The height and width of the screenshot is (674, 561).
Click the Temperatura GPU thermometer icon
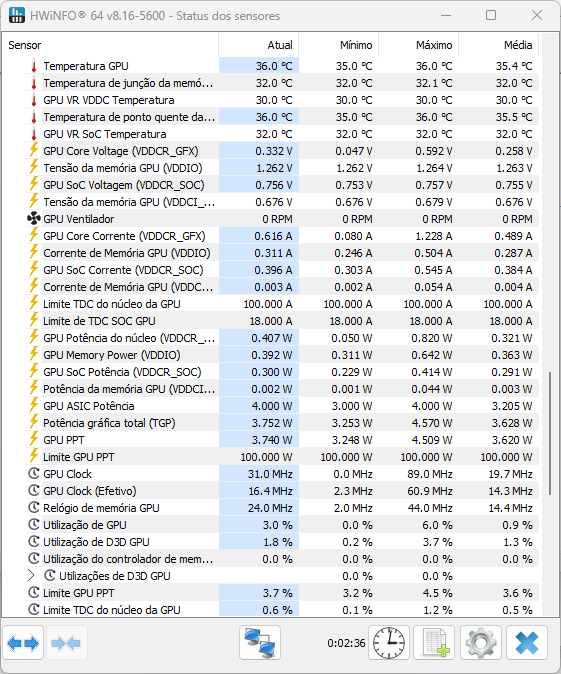pyautogui.click(x=34, y=66)
